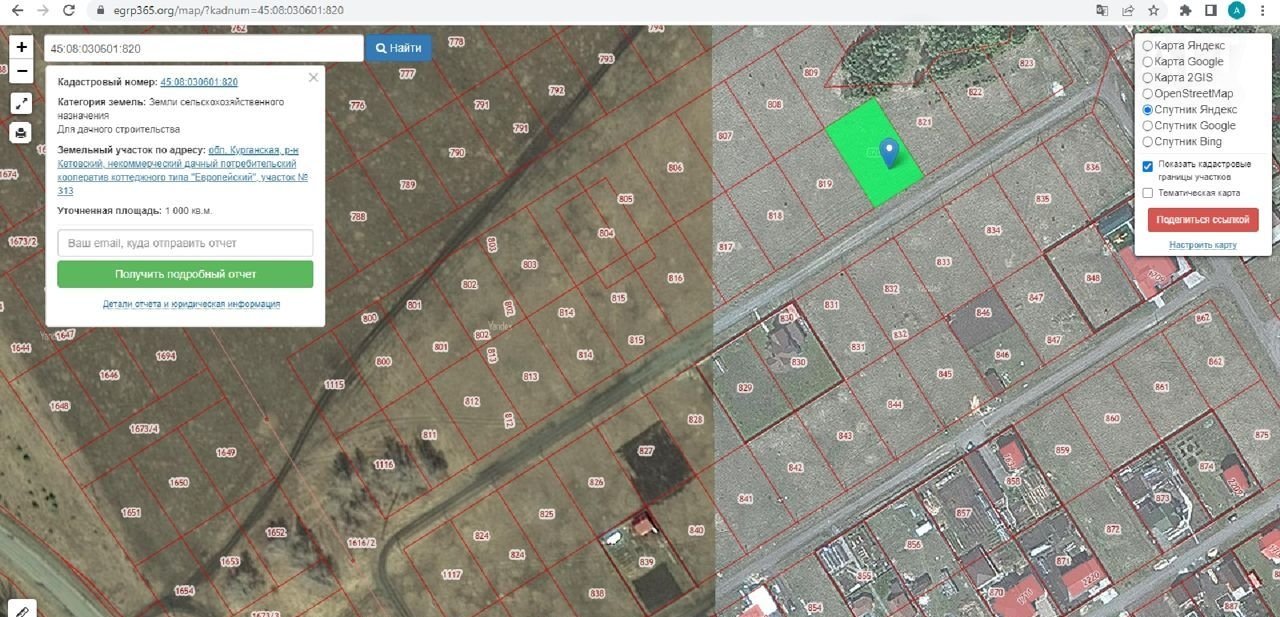1280x617 pixels.
Task: Zoom in on the map with plus
Action: [21, 47]
